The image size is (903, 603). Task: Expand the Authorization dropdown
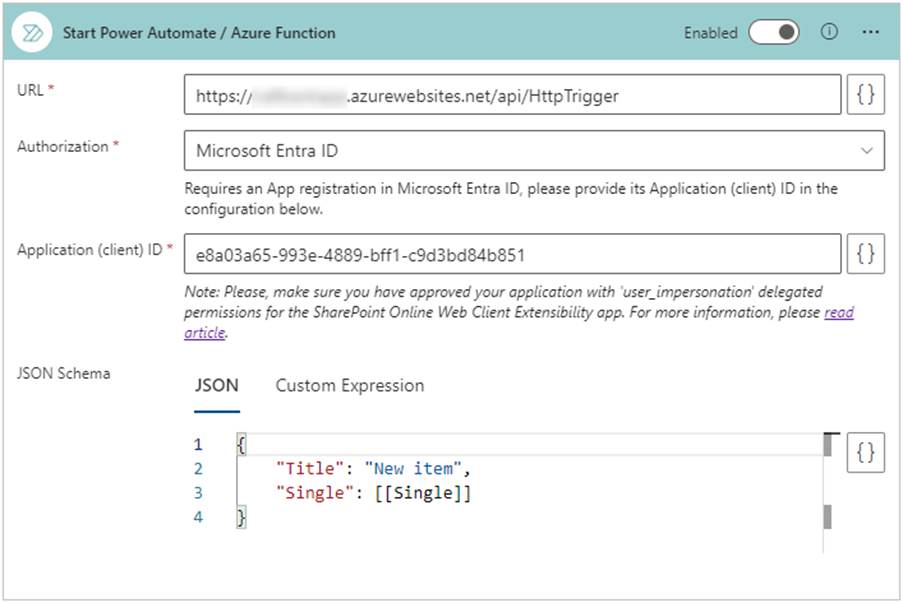click(x=534, y=150)
